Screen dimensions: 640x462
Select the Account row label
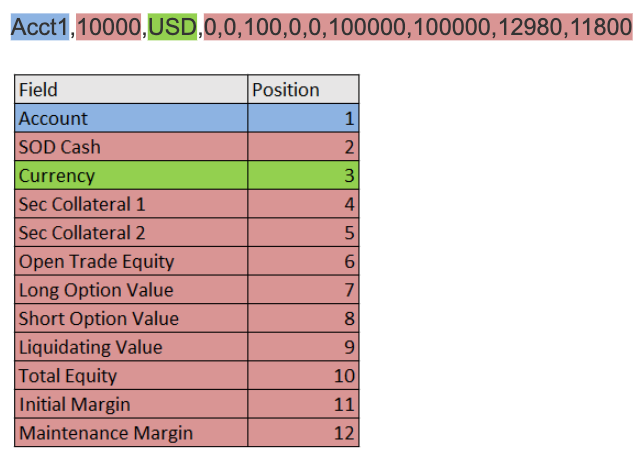point(131,118)
